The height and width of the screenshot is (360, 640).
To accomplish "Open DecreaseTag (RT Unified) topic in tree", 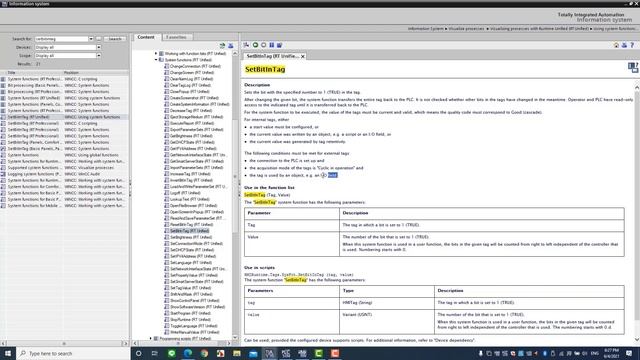I will (x=191, y=111).
